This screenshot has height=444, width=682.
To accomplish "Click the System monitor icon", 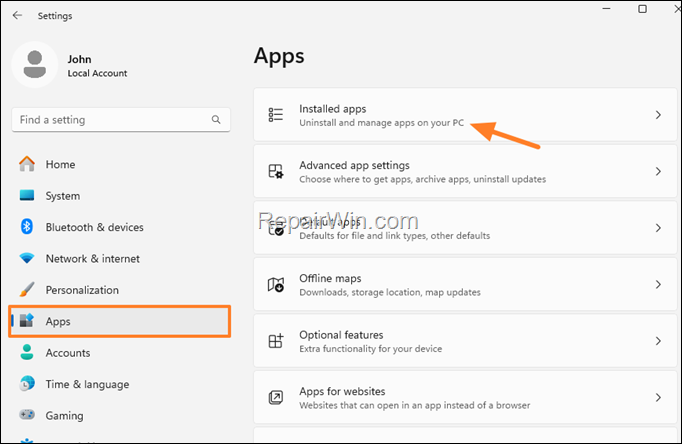I will [27, 195].
